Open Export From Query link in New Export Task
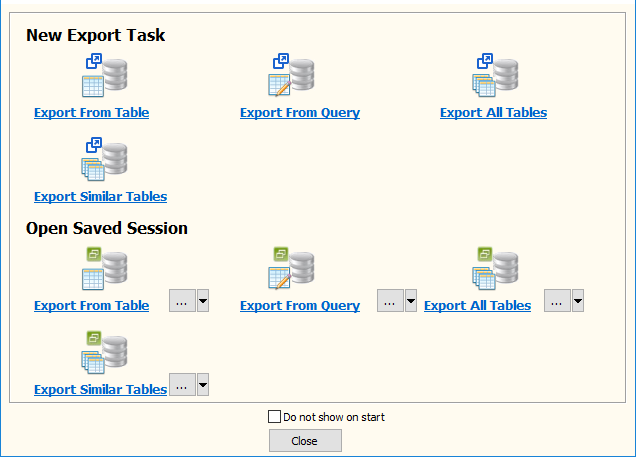The image size is (636, 457). point(300,112)
